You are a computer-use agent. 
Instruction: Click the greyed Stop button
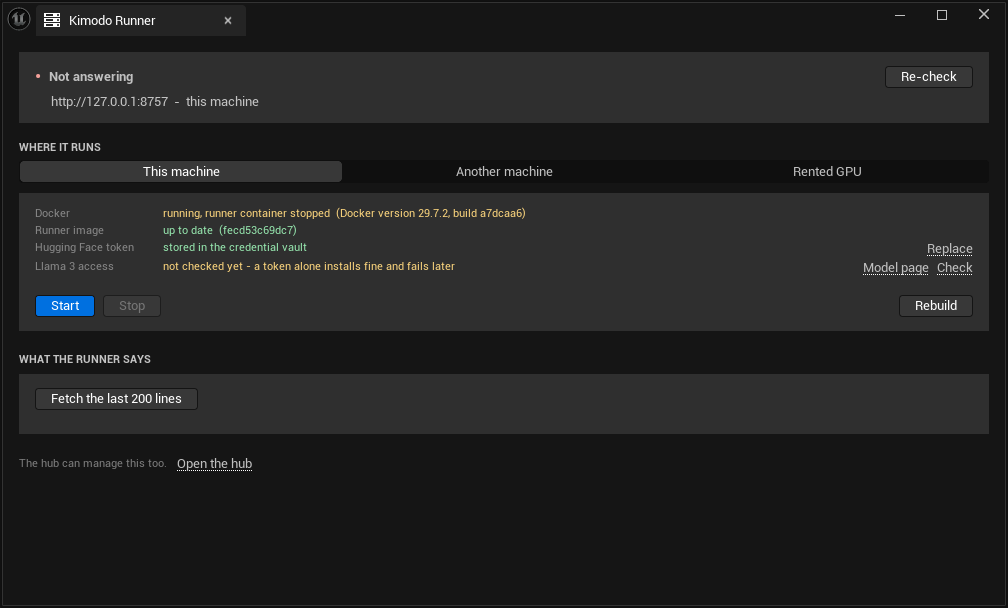[x=132, y=306]
